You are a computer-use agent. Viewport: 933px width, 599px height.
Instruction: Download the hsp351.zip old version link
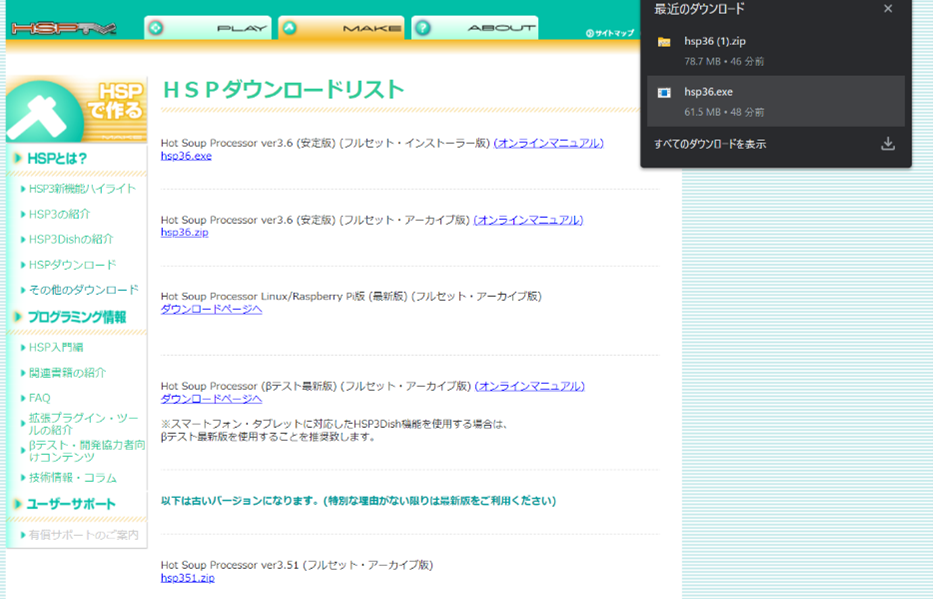tap(187, 577)
